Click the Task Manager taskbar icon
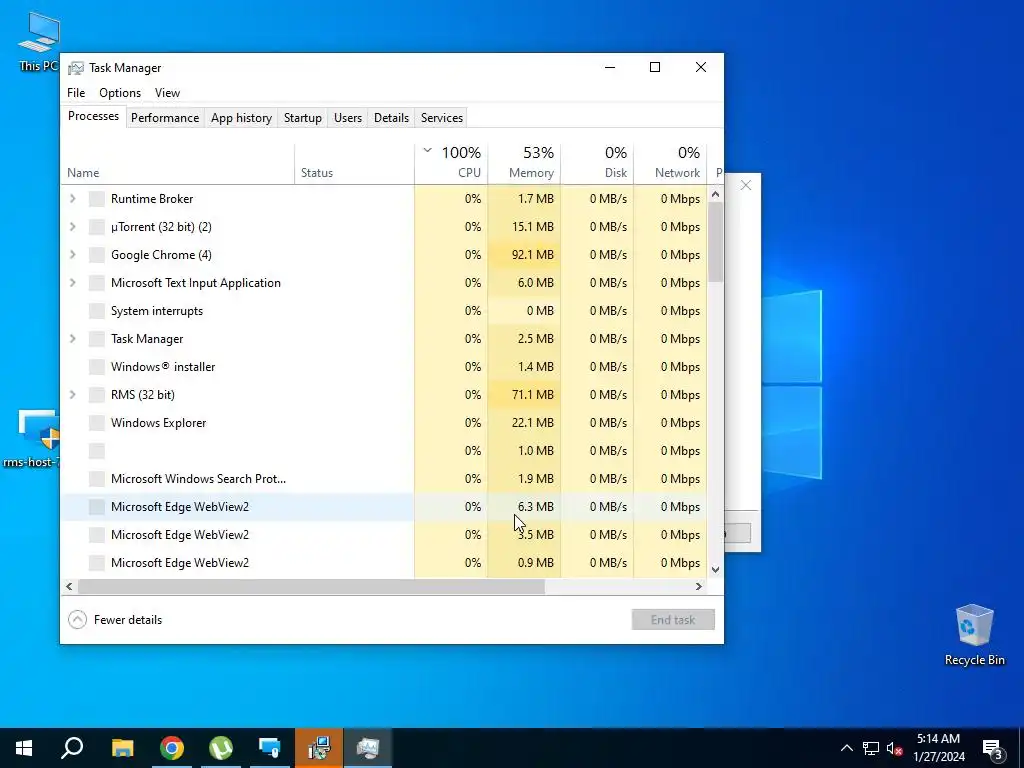 coord(368,748)
